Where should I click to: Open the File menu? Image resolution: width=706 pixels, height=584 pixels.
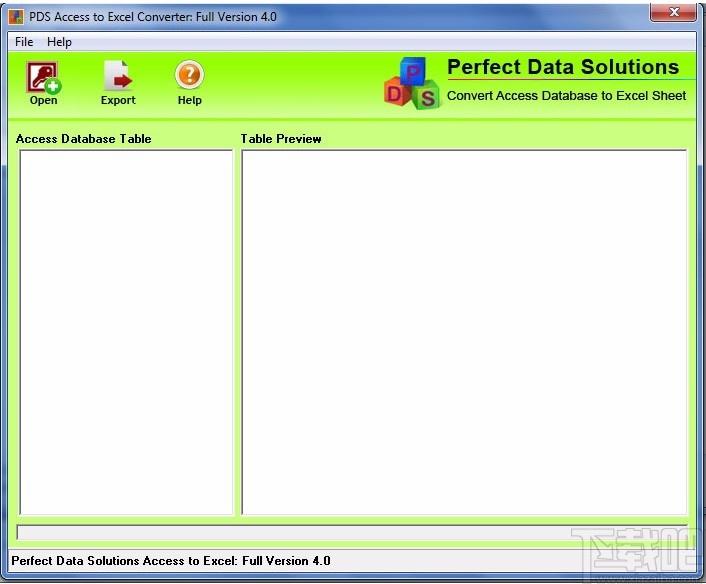pyautogui.click(x=24, y=42)
